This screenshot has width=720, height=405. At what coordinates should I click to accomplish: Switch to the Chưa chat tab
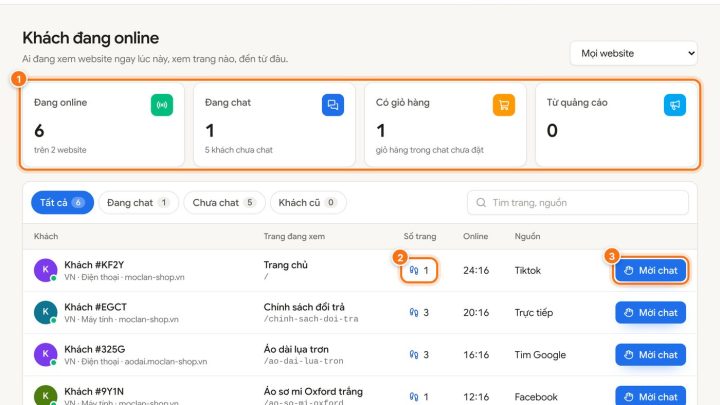click(224, 202)
